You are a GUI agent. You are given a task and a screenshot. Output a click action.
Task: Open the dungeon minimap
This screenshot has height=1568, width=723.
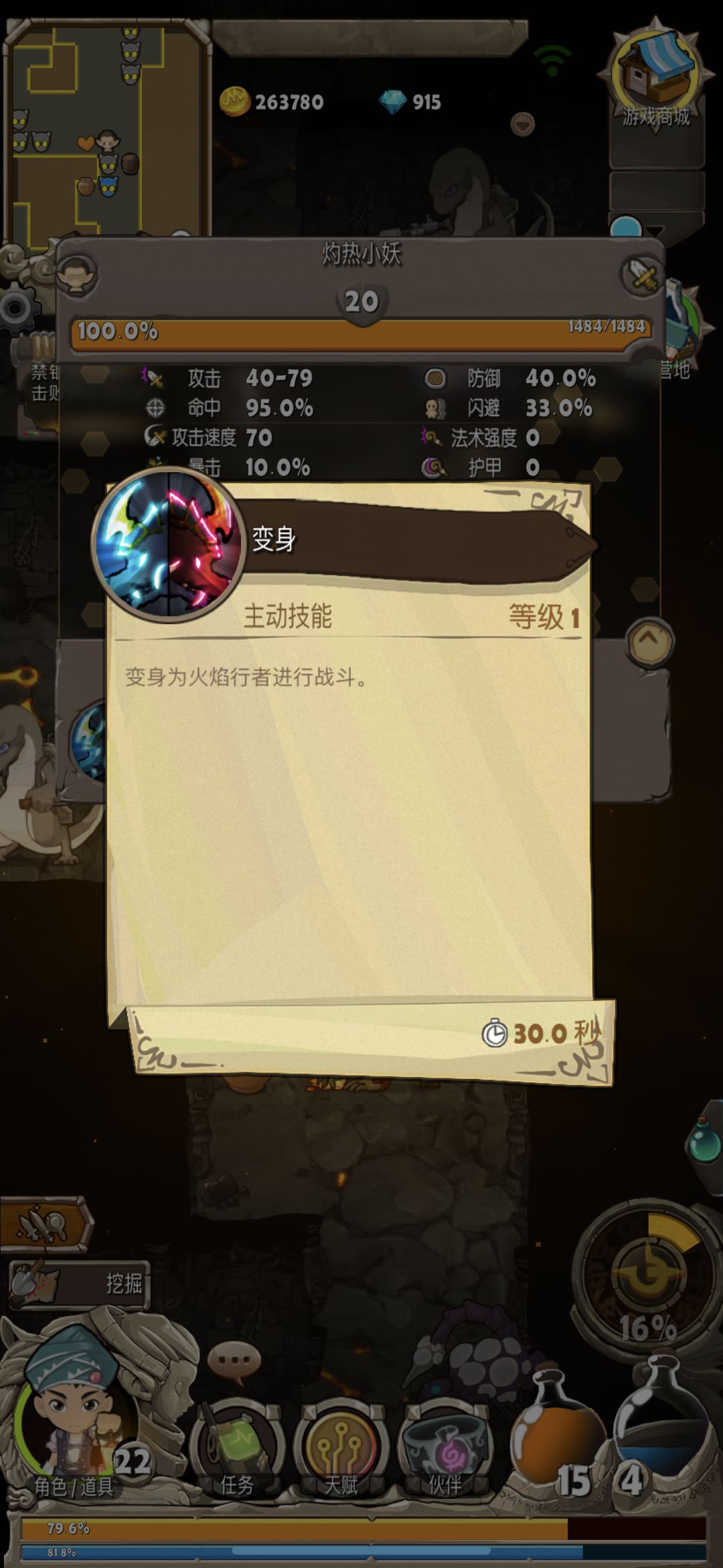(107, 131)
